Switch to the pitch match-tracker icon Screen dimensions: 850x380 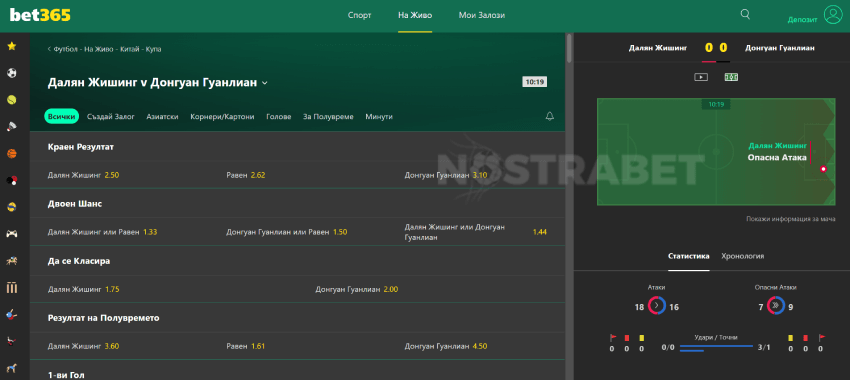click(x=731, y=77)
